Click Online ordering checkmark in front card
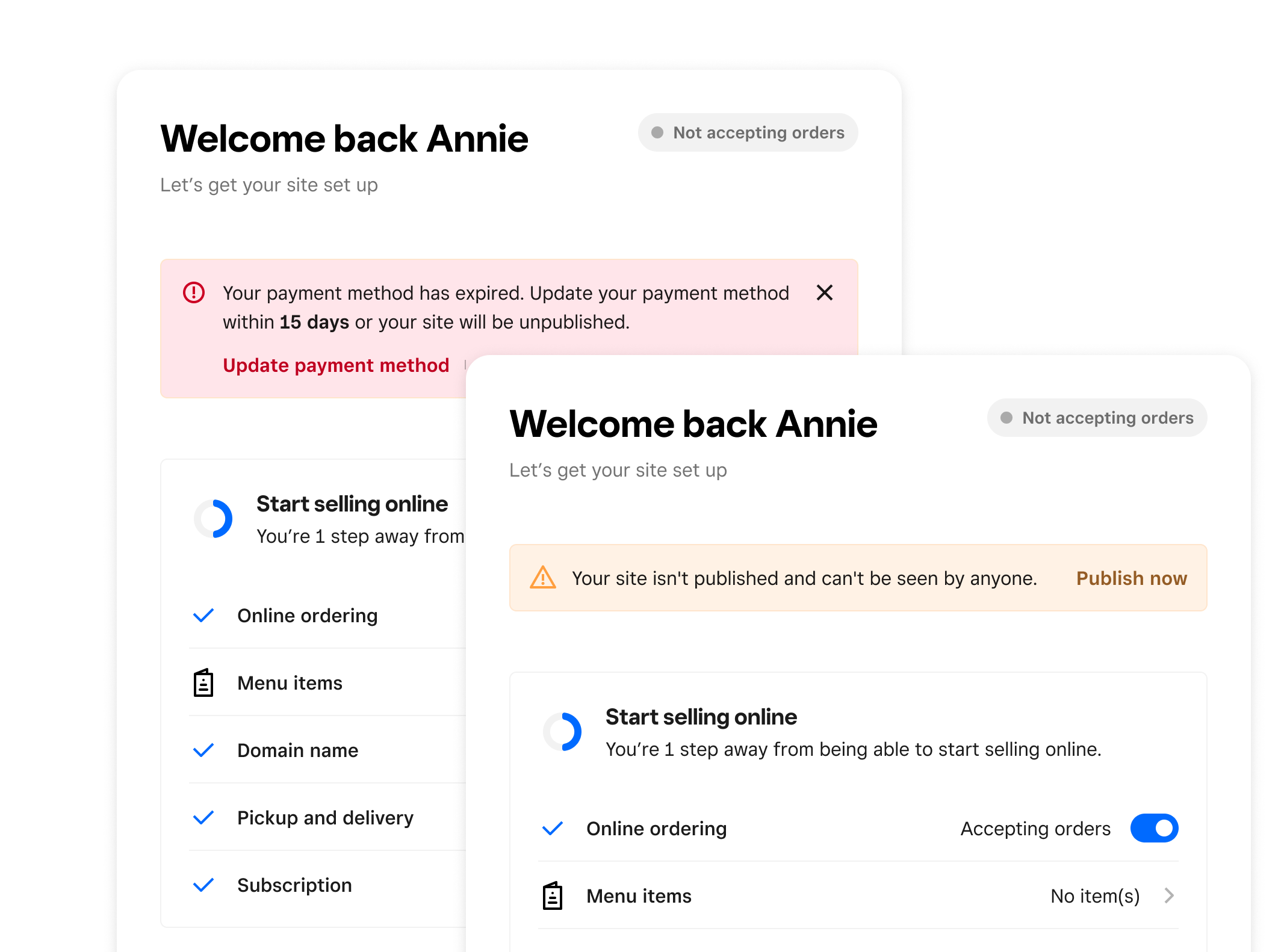Image resolution: width=1287 pixels, height=952 pixels. coord(552,829)
